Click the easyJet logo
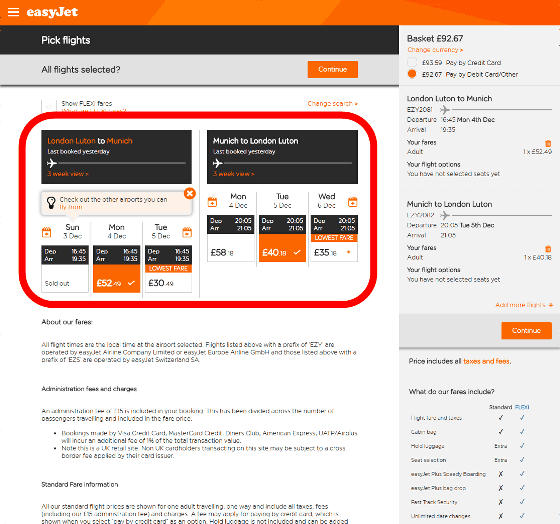Image resolution: width=560 pixels, height=524 pixels. pyautogui.click(x=52, y=12)
